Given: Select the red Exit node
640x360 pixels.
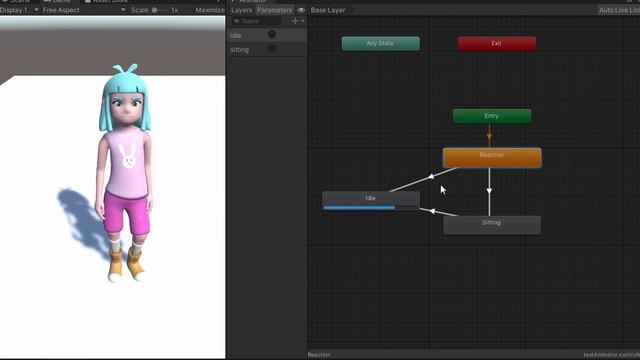Looking at the screenshot, I should 497,43.
